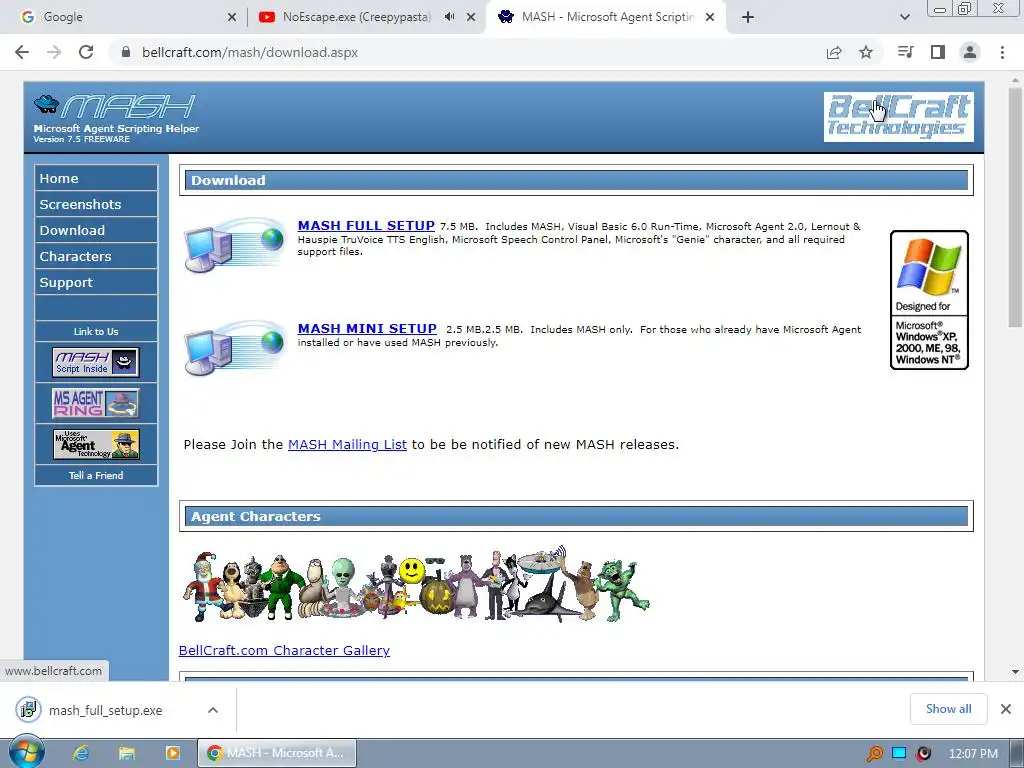Open a new tab with plus button
Image resolution: width=1024 pixels, height=768 pixels.
(x=748, y=17)
